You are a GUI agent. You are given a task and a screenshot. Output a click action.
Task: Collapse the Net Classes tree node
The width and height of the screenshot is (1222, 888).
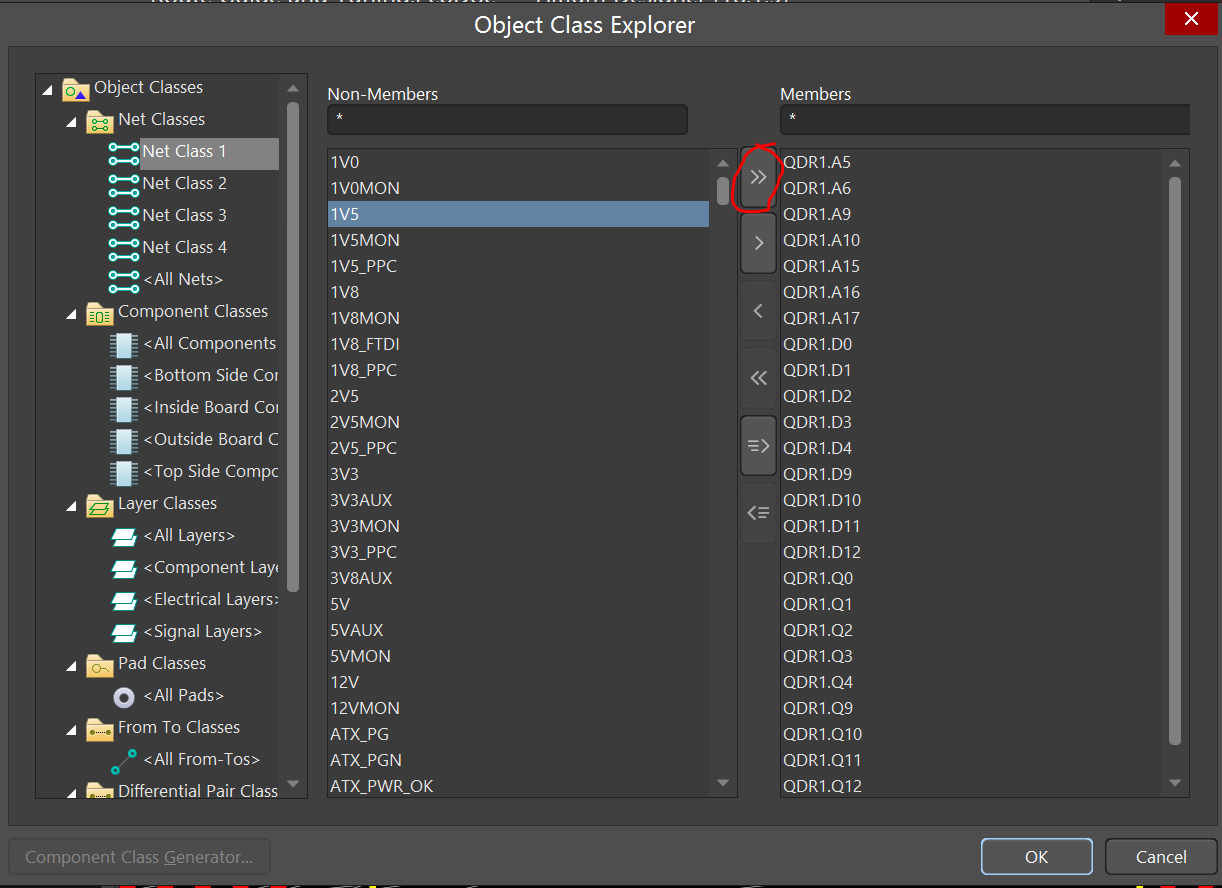coord(72,122)
